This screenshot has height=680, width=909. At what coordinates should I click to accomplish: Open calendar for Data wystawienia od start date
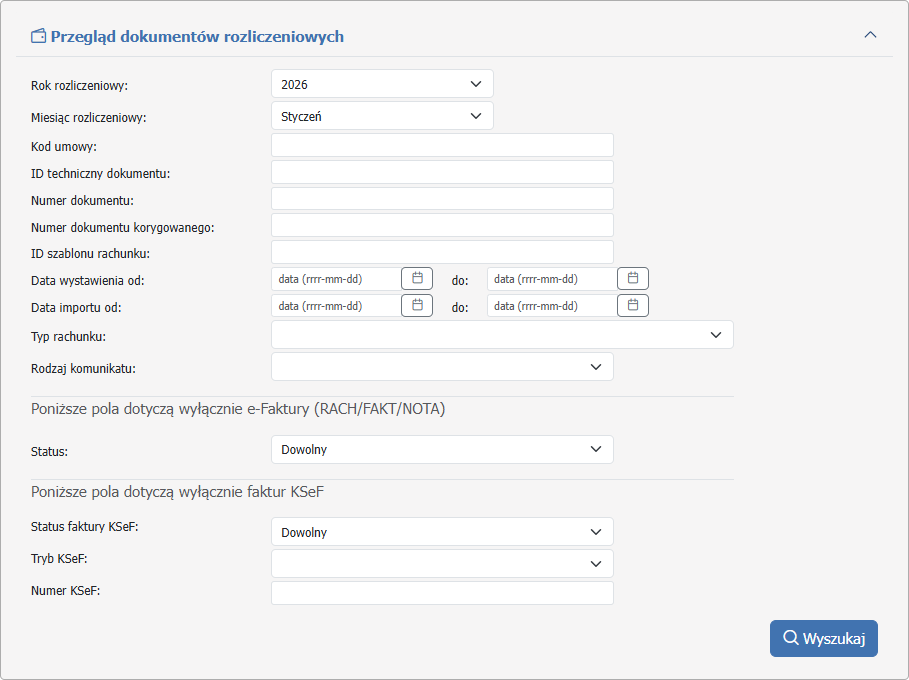[417, 279]
